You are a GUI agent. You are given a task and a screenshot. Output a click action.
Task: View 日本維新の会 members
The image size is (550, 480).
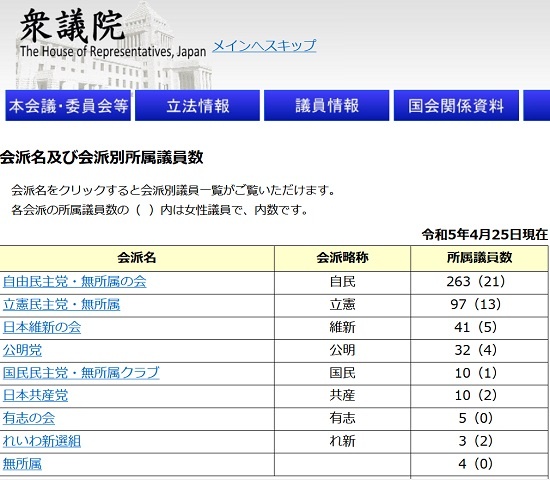42,327
